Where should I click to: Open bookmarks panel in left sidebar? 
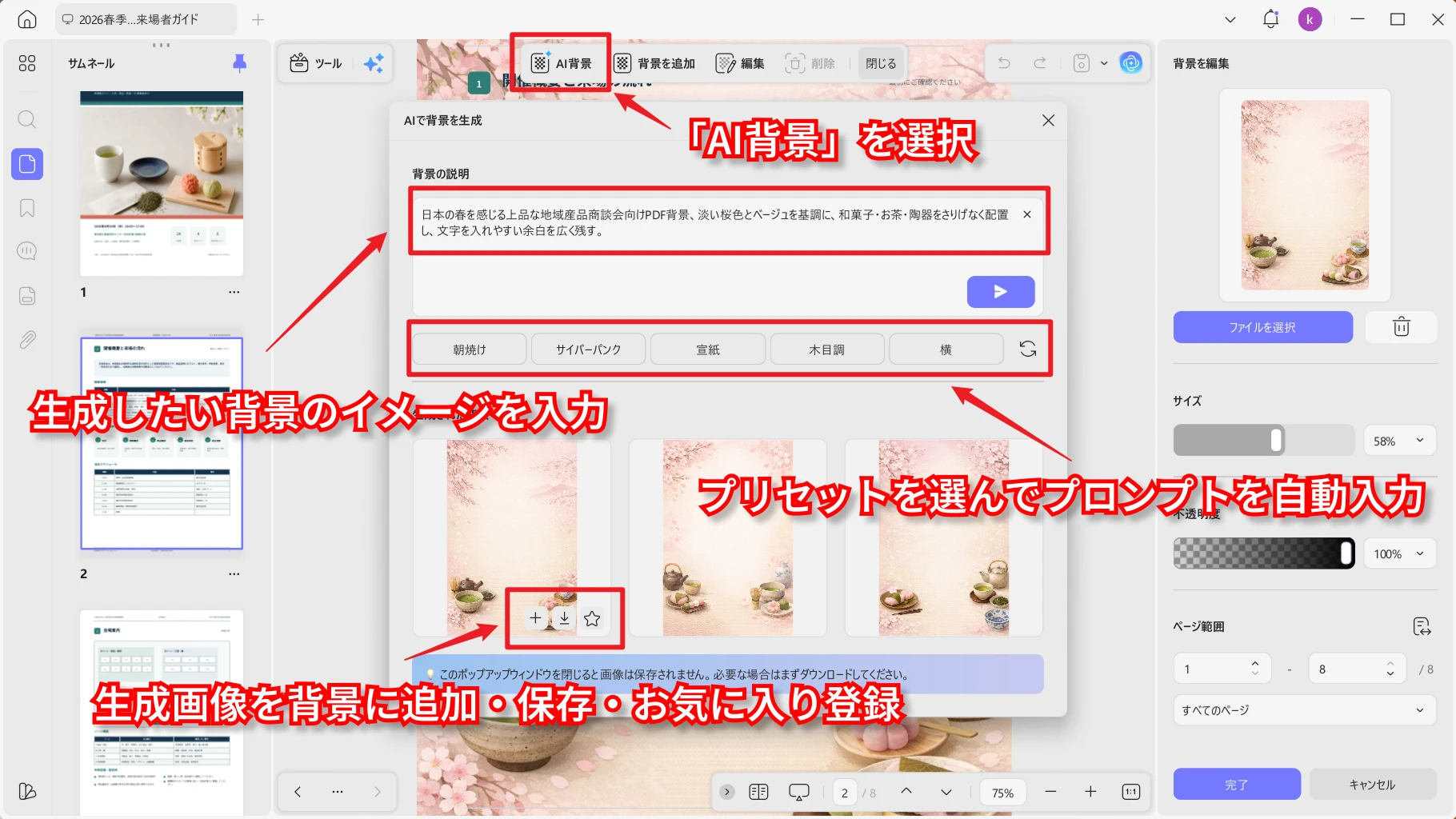pyautogui.click(x=27, y=208)
